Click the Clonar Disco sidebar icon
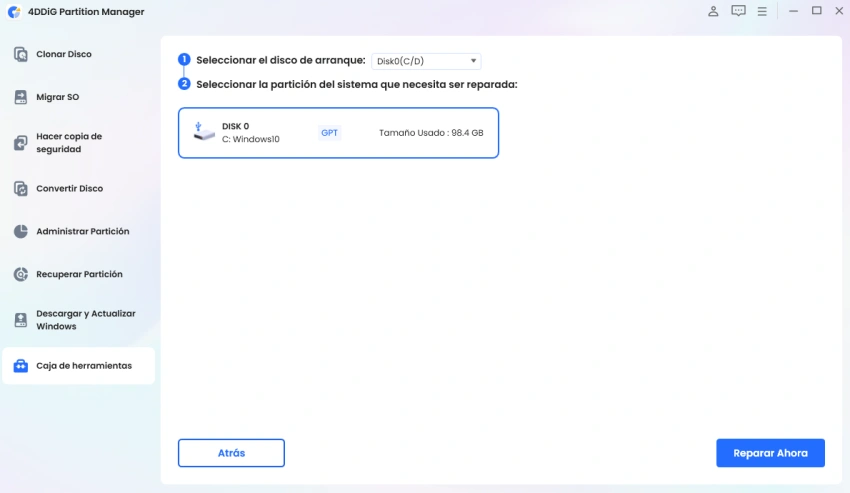Image resolution: width=850 pixels, height=493 pixels. pyautogui.click(x=21, y=54)
